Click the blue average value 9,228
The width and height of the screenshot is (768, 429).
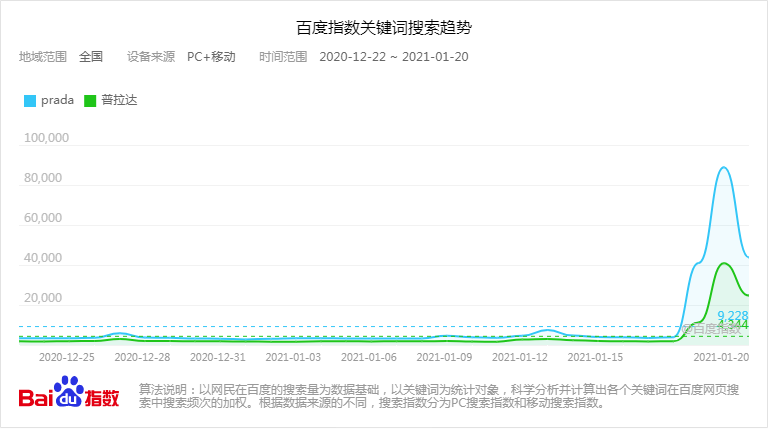(x=732, y=316)
